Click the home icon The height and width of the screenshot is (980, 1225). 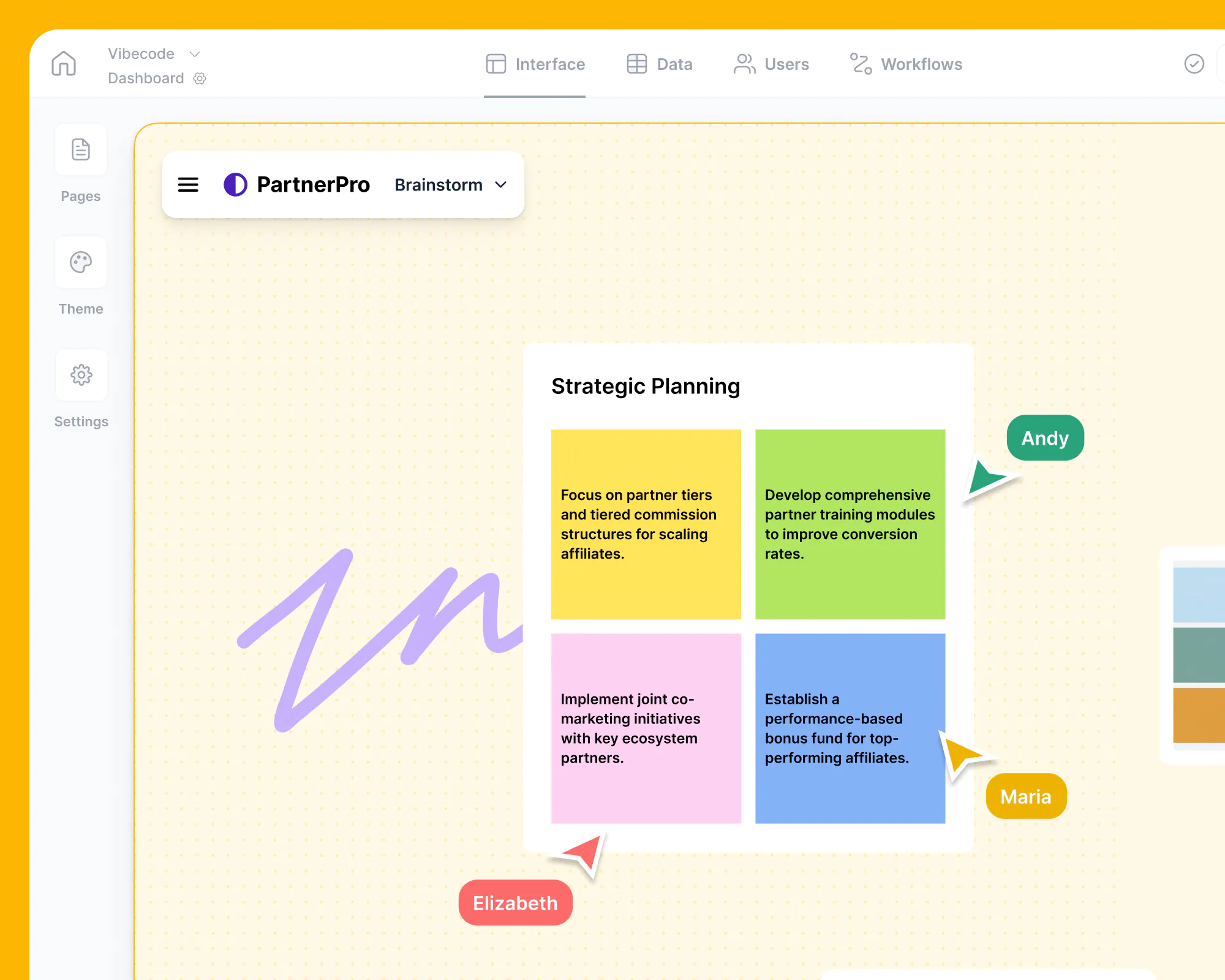click(64, 64)
